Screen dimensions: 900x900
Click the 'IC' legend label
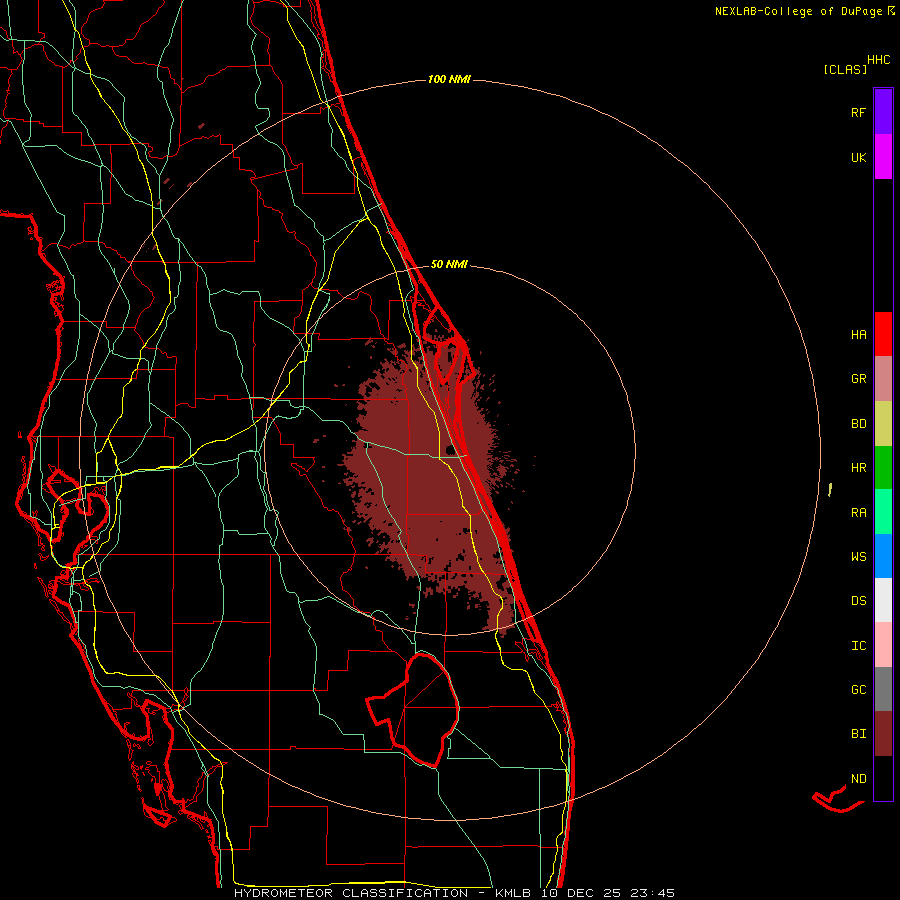tap(858, 646)
